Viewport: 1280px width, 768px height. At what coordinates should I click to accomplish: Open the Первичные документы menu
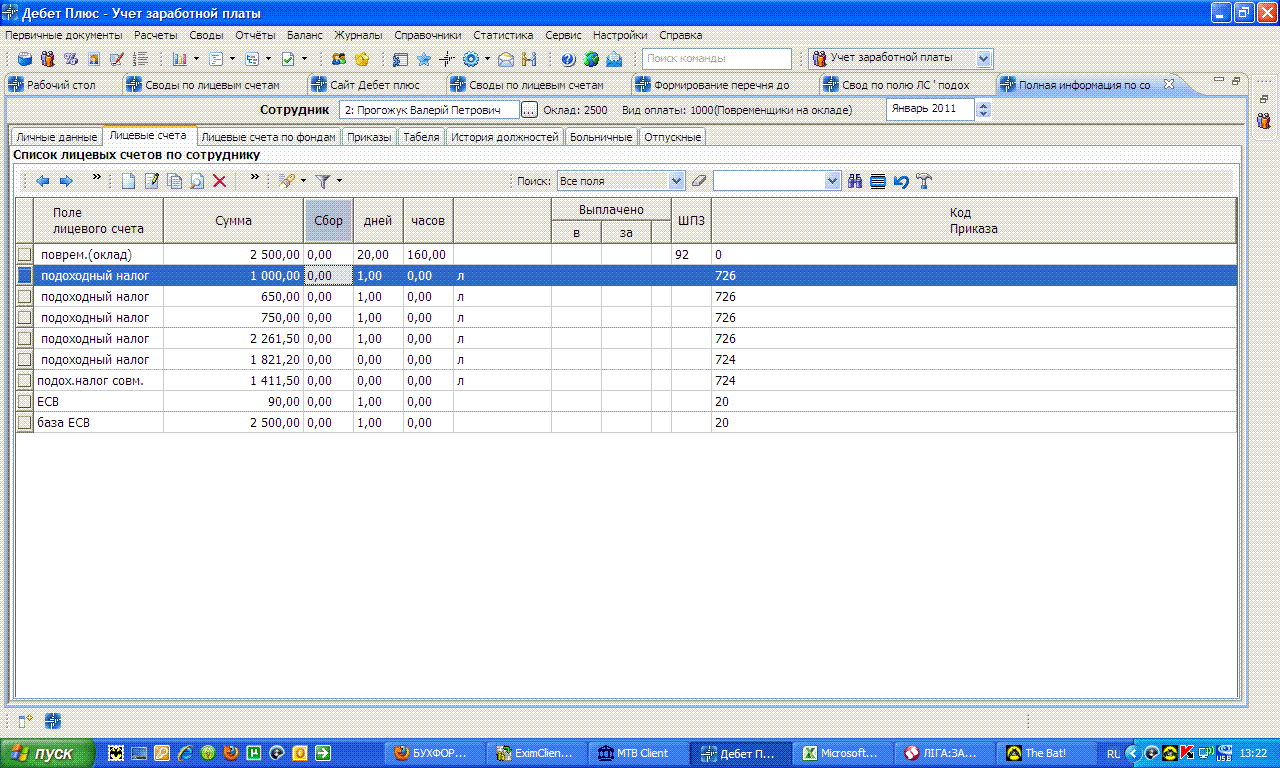tap(63, 35)
